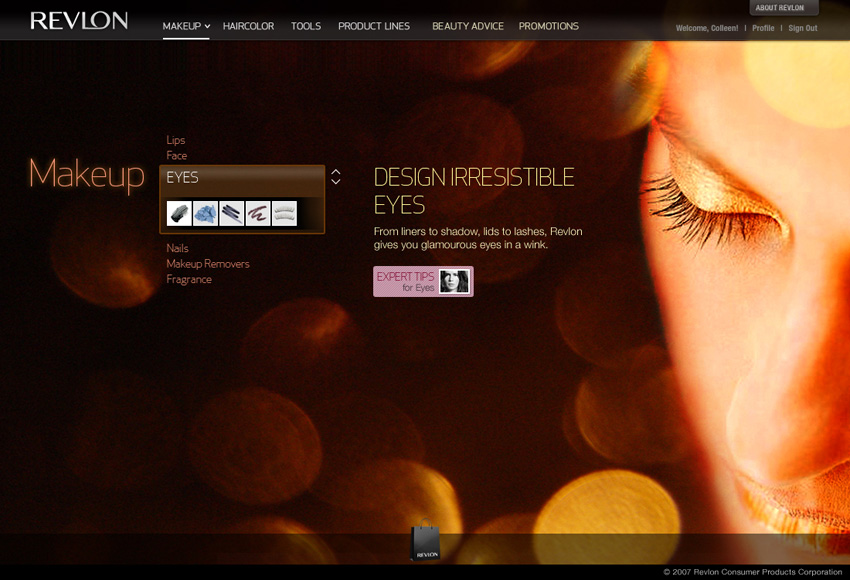Choose the dark eyeliner pencils thumbnail
Screen dimensions: 850x580
point(231,214)
